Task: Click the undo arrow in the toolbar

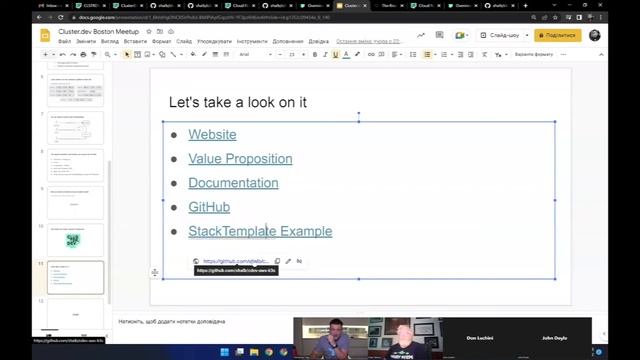Action: coord(62,54)
